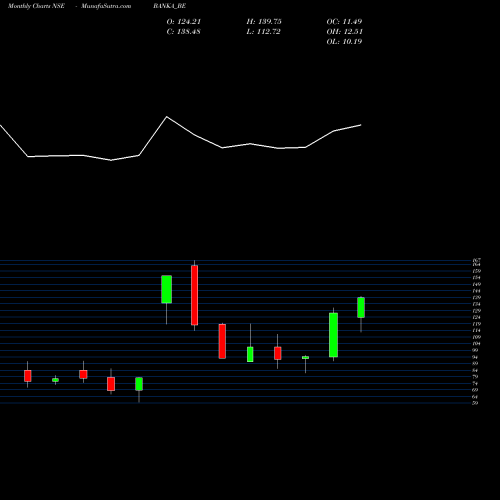Click the 159 price axis label

coord(477,271)
